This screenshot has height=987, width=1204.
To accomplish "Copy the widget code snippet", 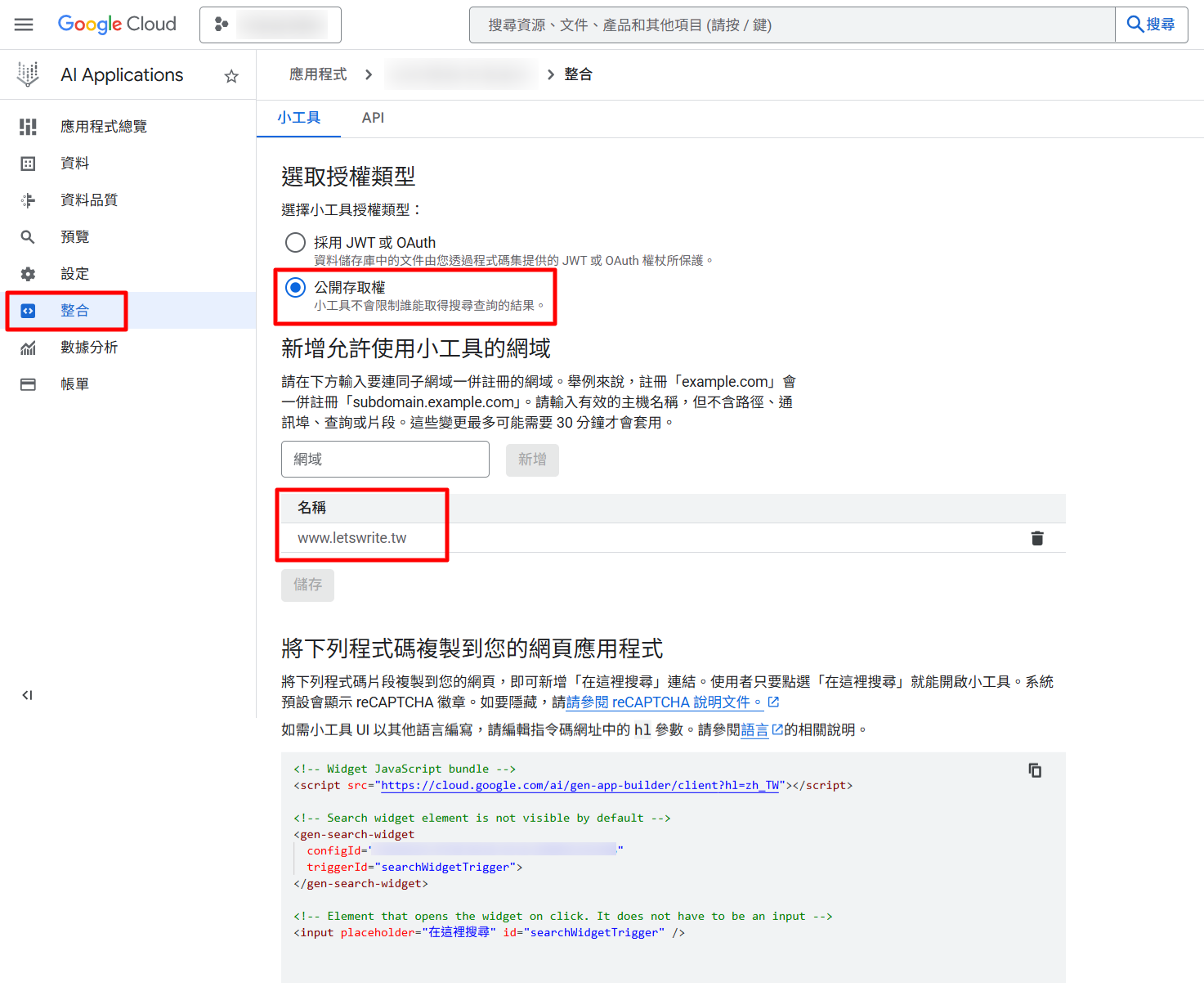I will pyautogui.click(x=1035, y=770).
